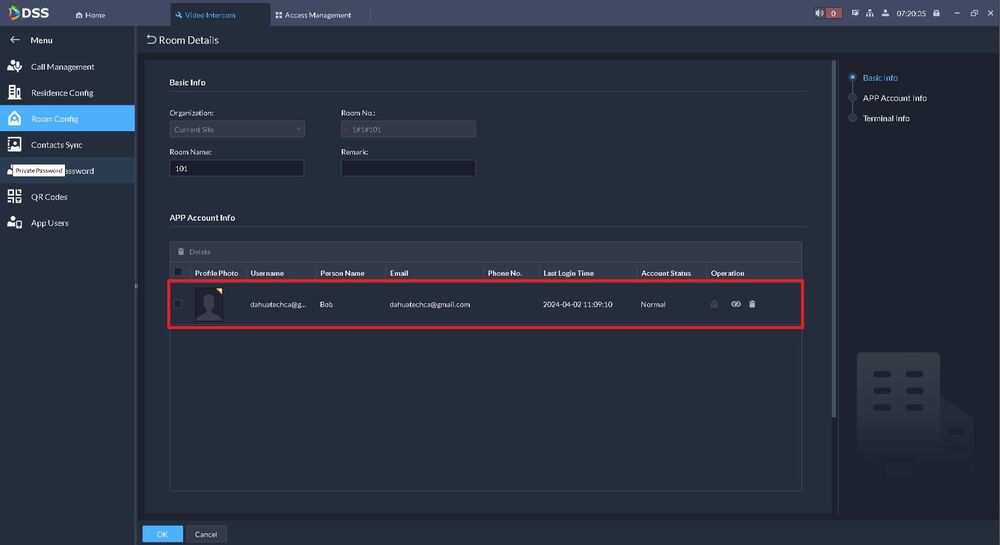Click the link icon in Bob's row

coord(736,304)
